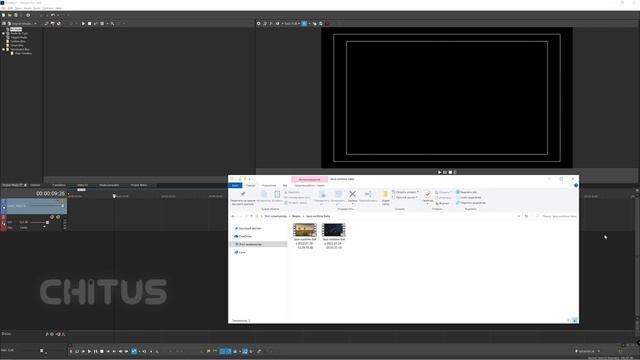The height and width of the screenshot is (360, 640).
Task: Click the Open project folder icon
Action: pos(10,15)
